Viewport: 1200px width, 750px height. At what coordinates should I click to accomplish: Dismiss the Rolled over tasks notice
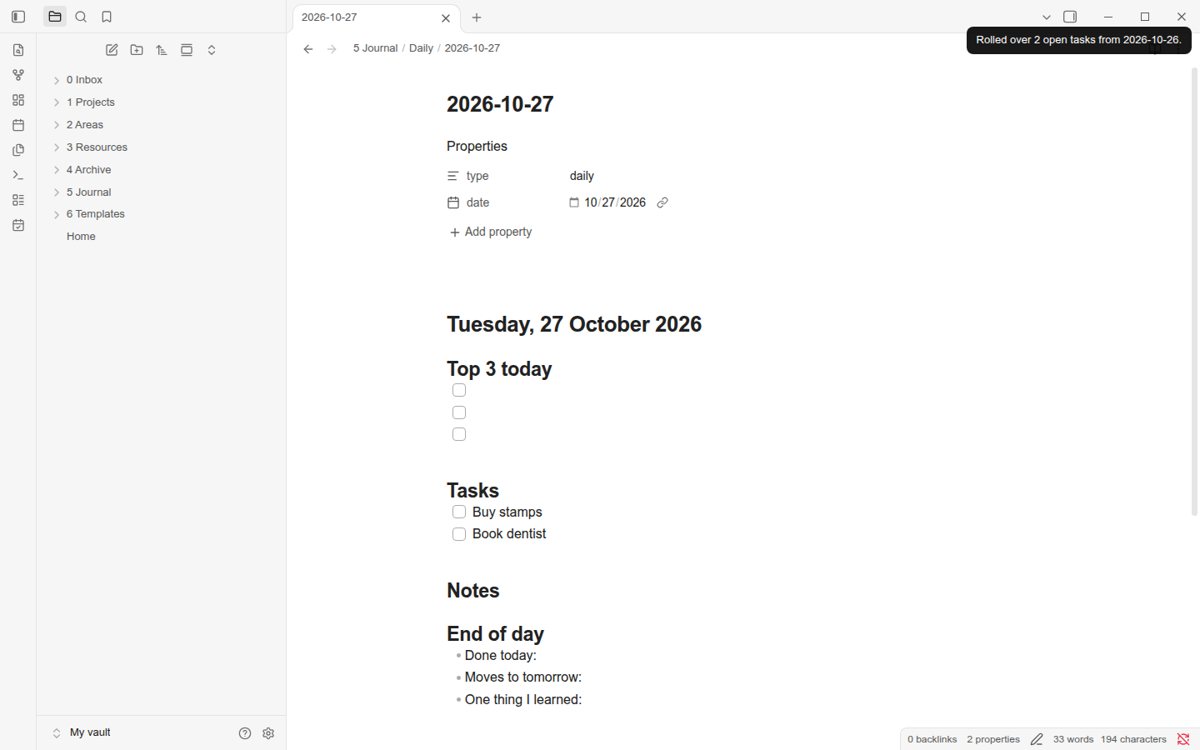1079,40
